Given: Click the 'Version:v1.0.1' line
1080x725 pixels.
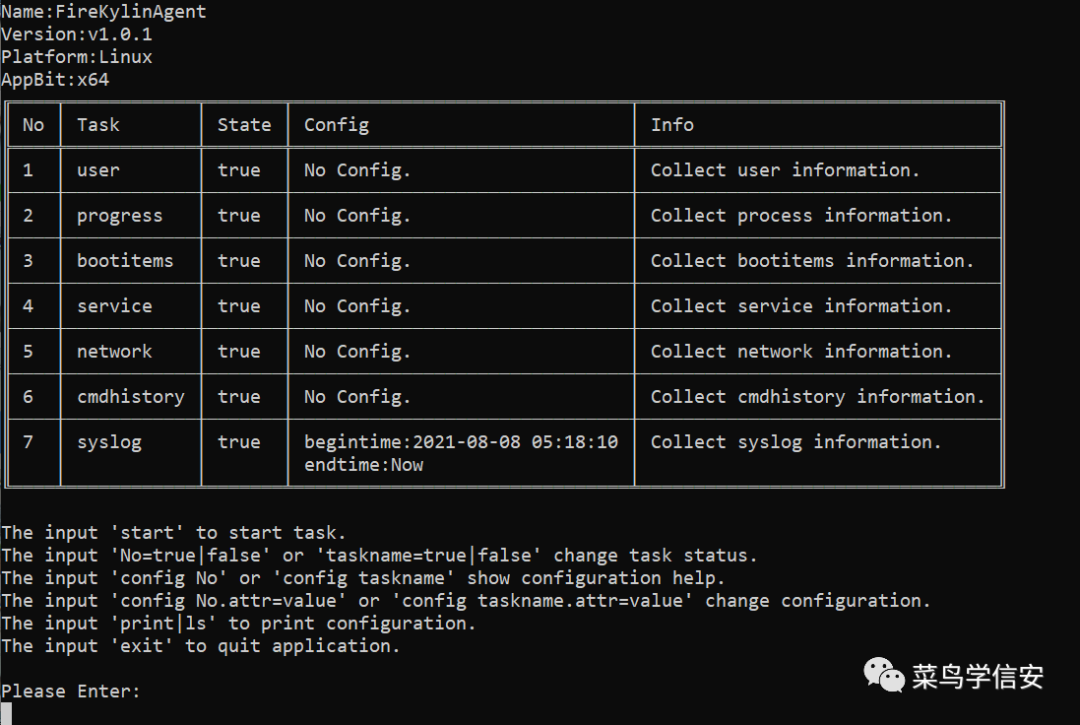Looking at the screenshot, I should pyautogui.click(x=76, y=34).
